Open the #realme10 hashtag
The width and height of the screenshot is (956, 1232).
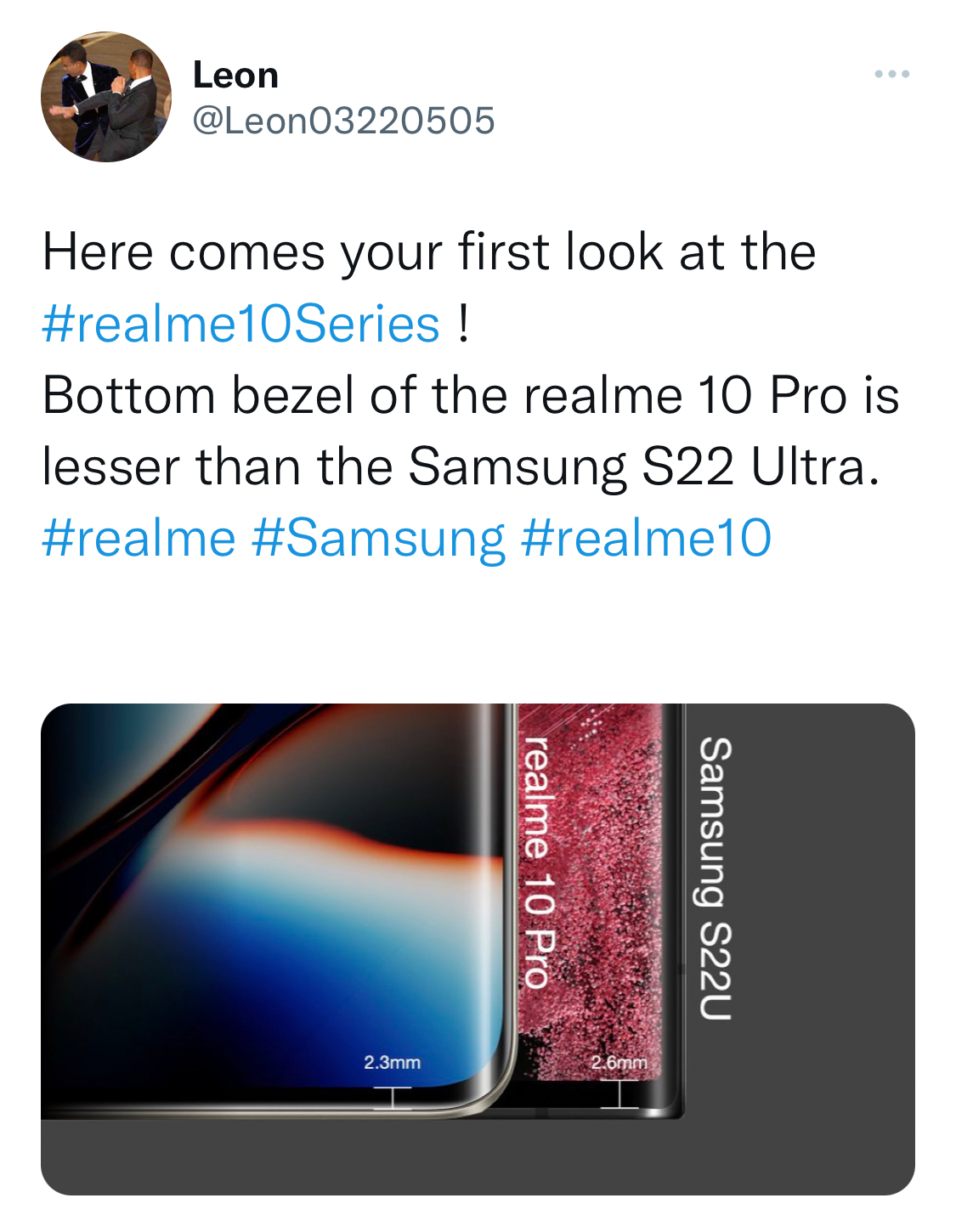tap(646, 539)
